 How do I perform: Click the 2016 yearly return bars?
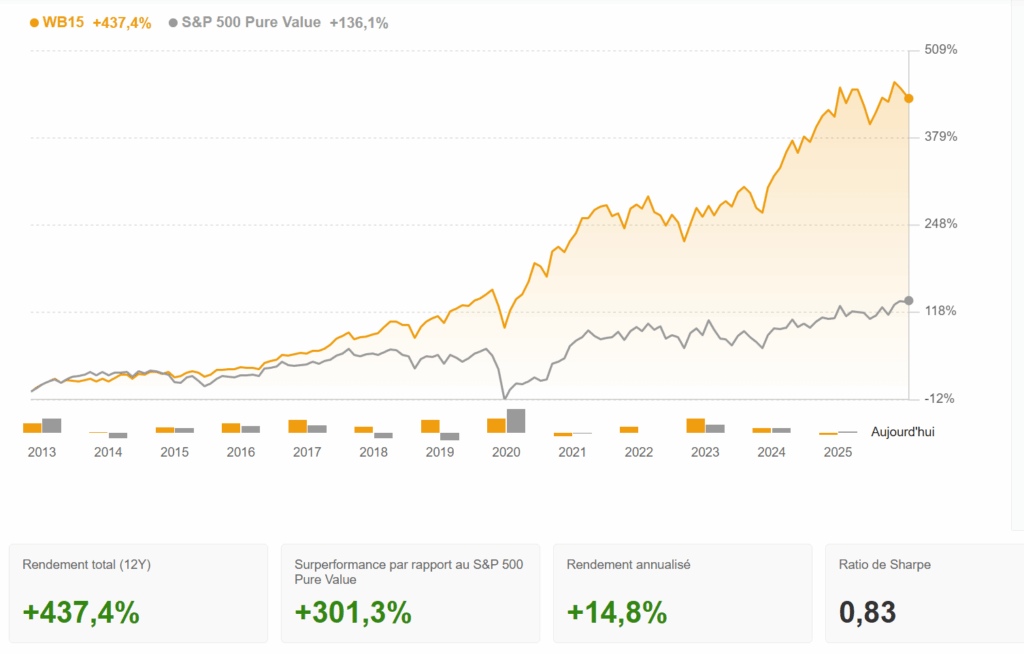(241, 428)
